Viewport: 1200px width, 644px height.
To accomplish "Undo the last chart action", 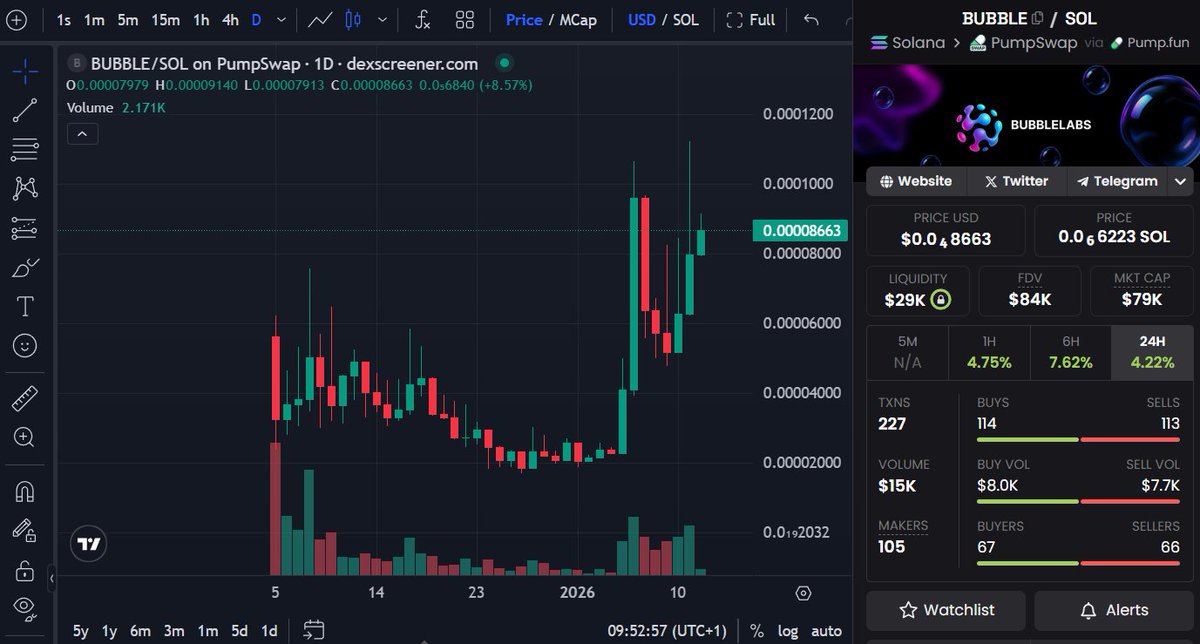I will (811, 19).
